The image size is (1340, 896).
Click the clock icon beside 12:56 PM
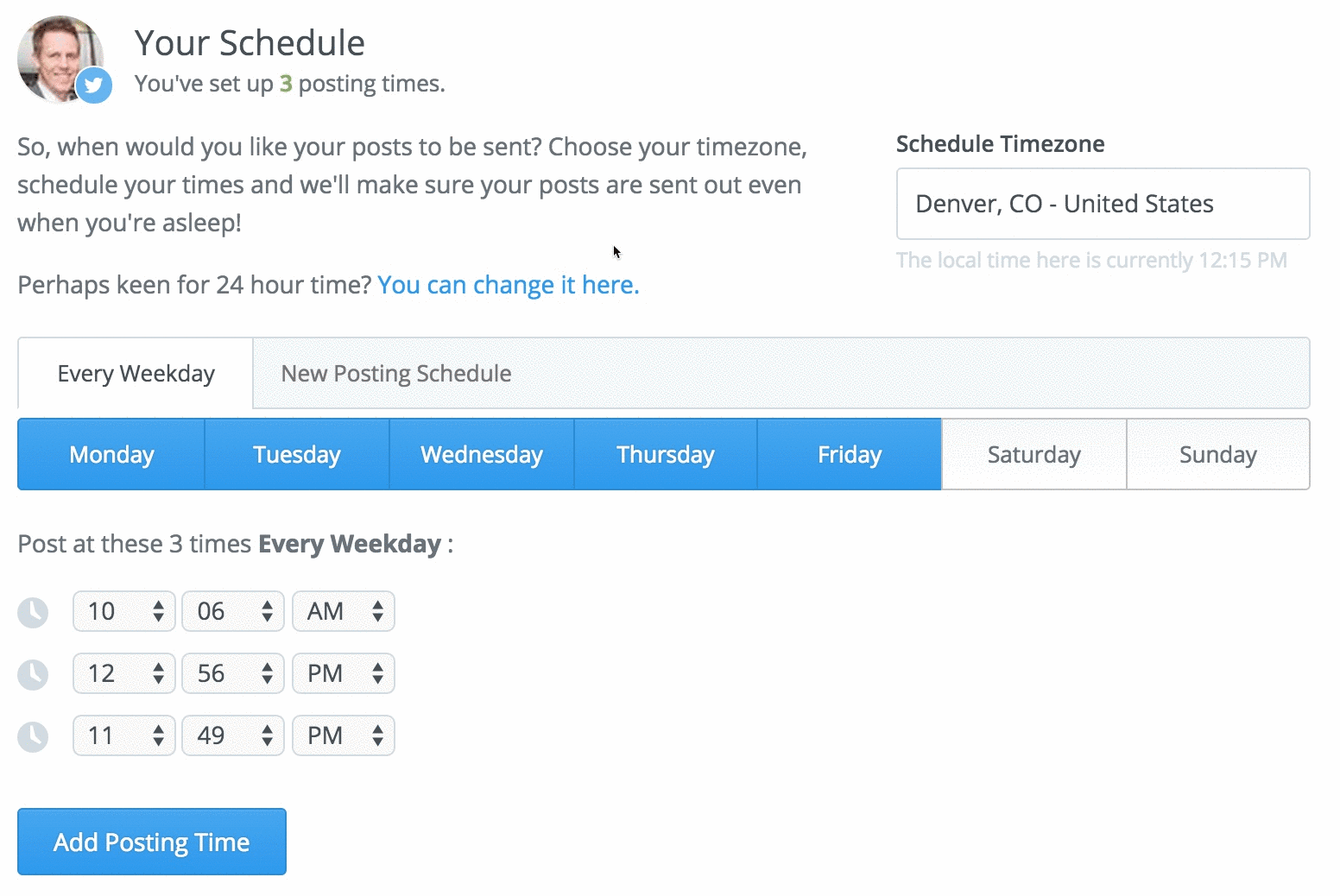tap(33, 673)
